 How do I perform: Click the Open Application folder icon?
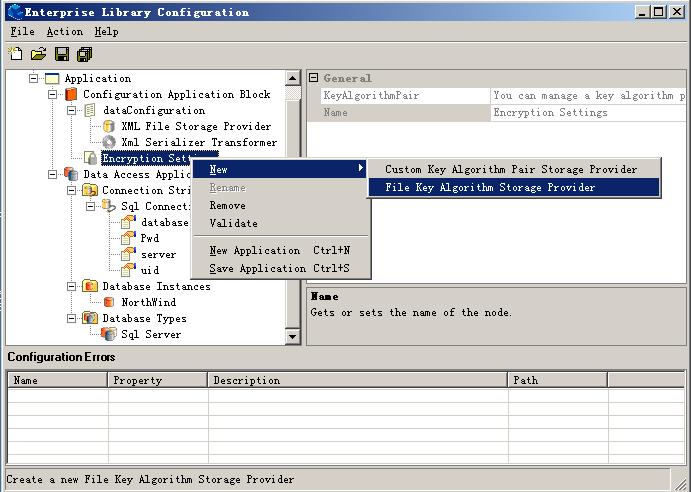click(38, 54)
